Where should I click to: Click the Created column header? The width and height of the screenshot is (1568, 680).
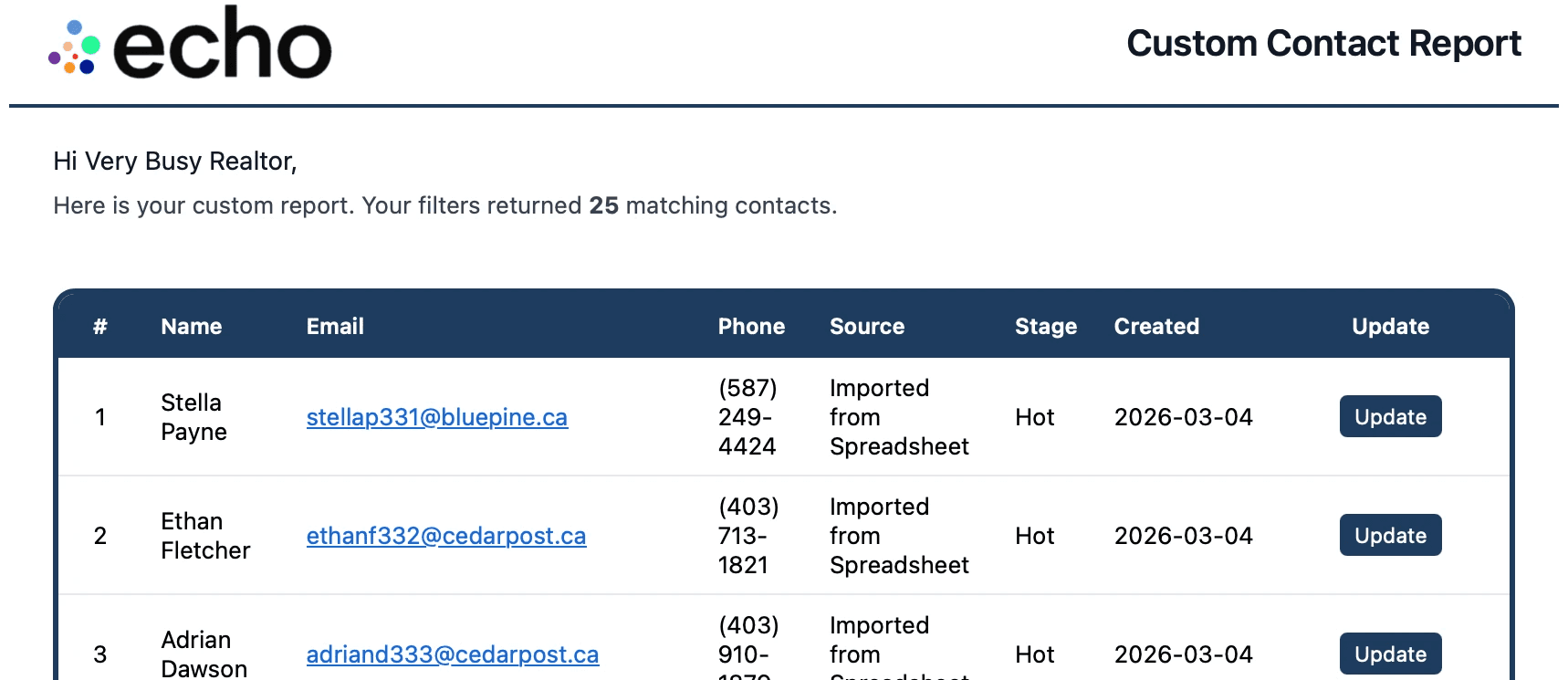tap(1156, 326)
